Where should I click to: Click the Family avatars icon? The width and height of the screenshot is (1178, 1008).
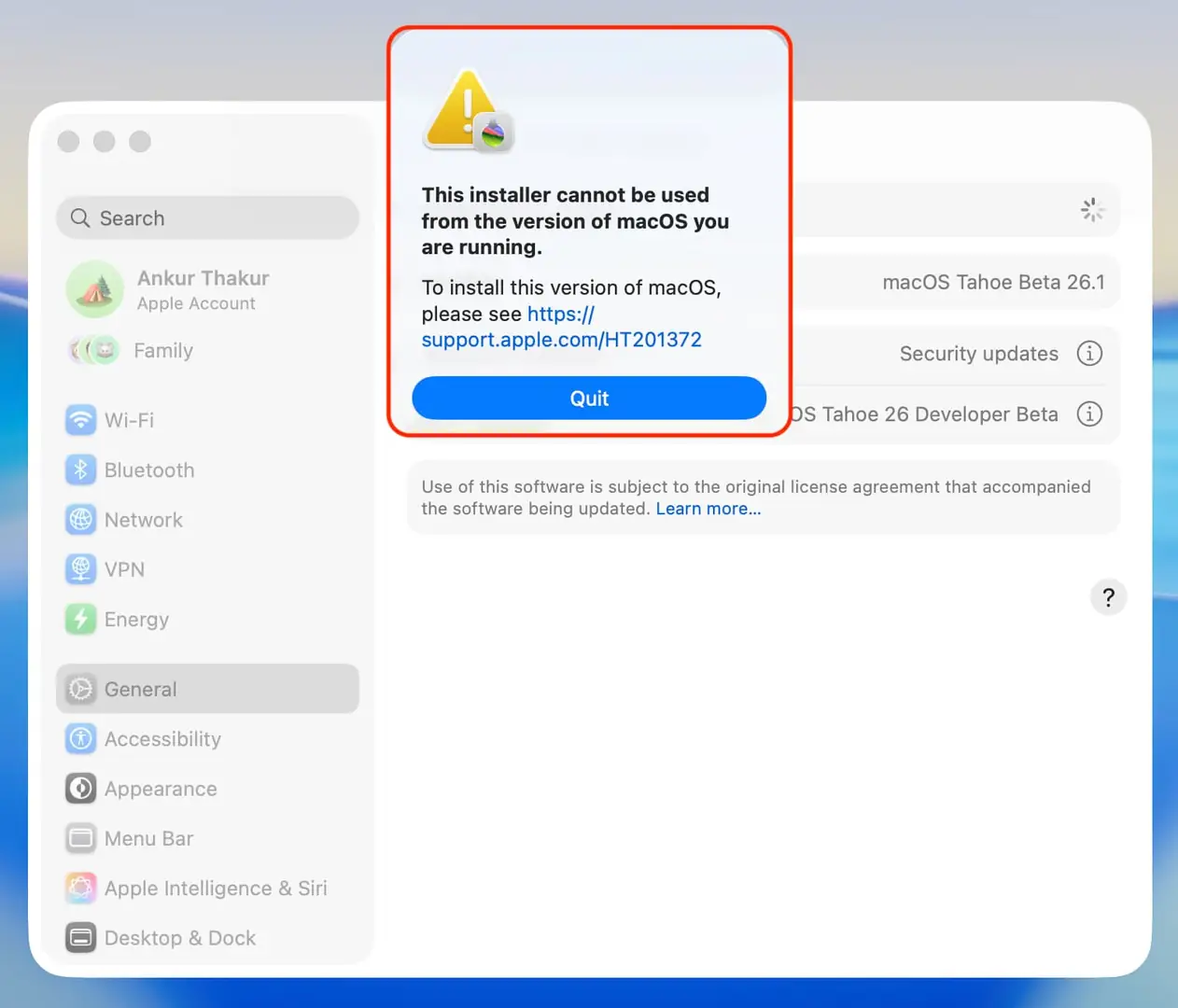point(94,351)
